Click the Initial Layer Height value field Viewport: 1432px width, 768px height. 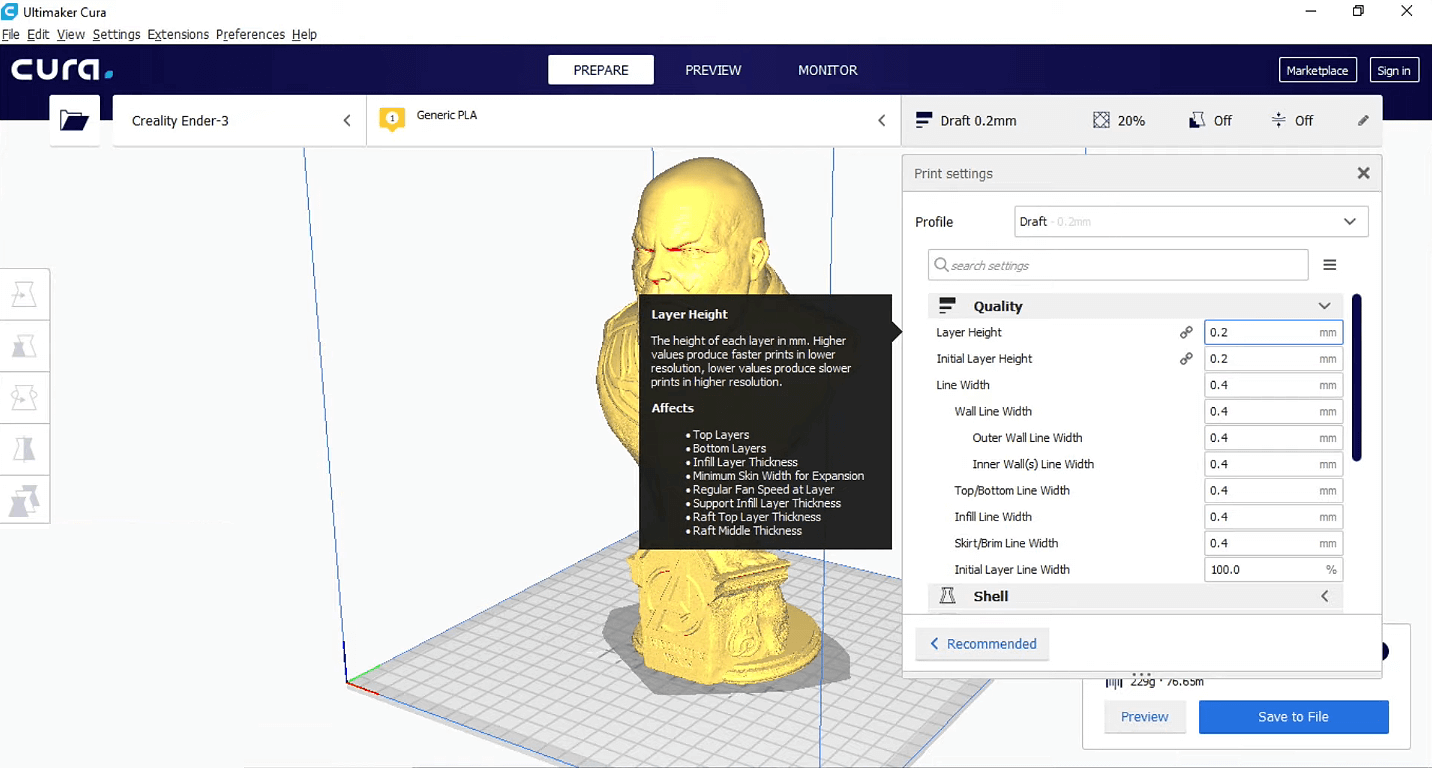(1273, 358)
